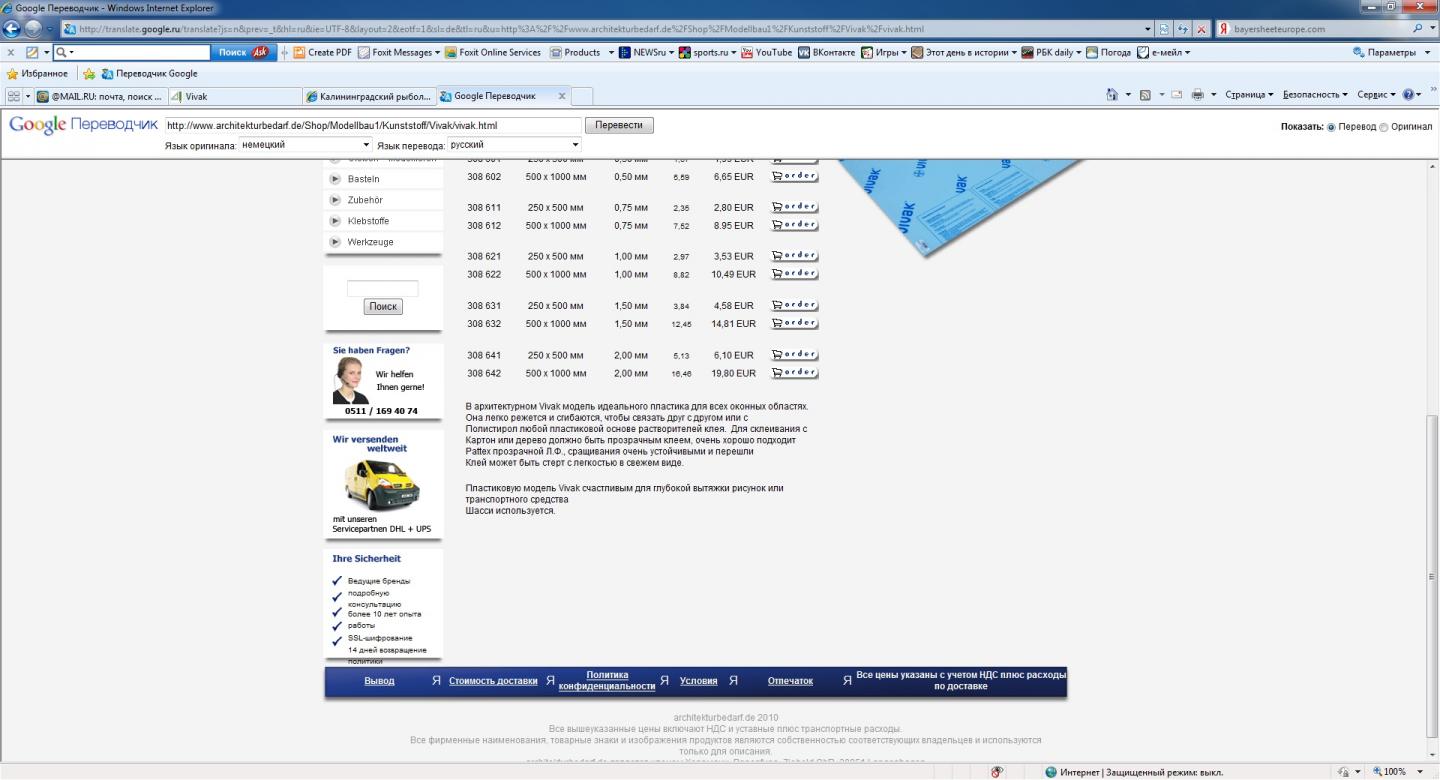Click the Stop loading red X icon
1440x780 pixels.
1201,29
